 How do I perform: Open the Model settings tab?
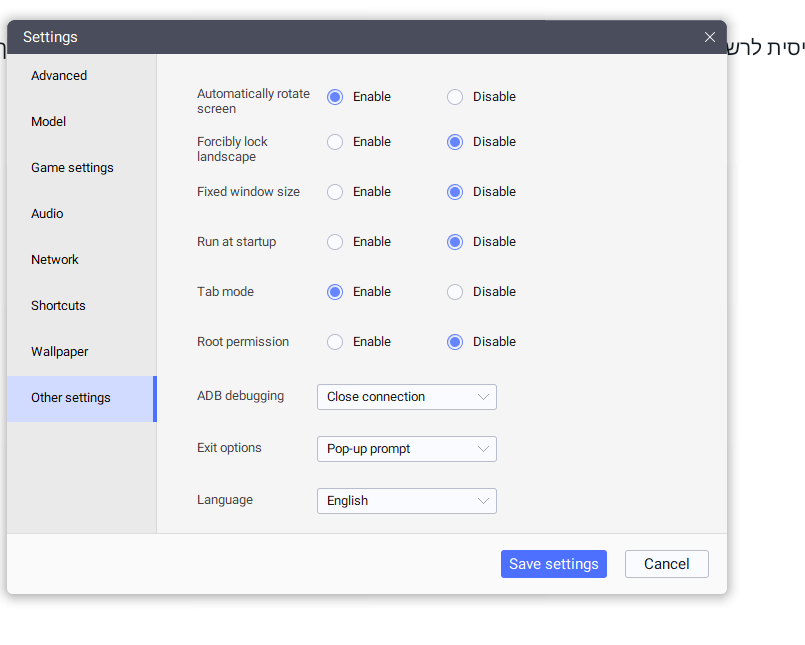point(49,122)
